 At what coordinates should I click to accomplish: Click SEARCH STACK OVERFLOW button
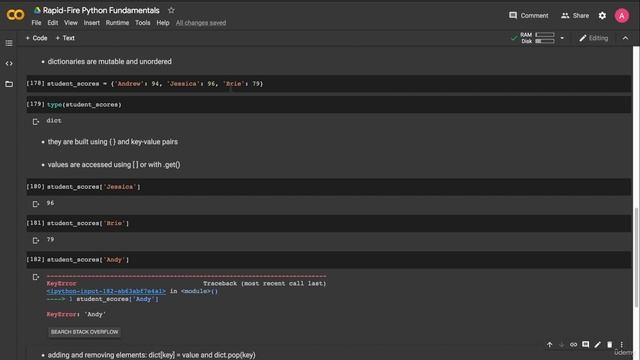coord(84,332)
